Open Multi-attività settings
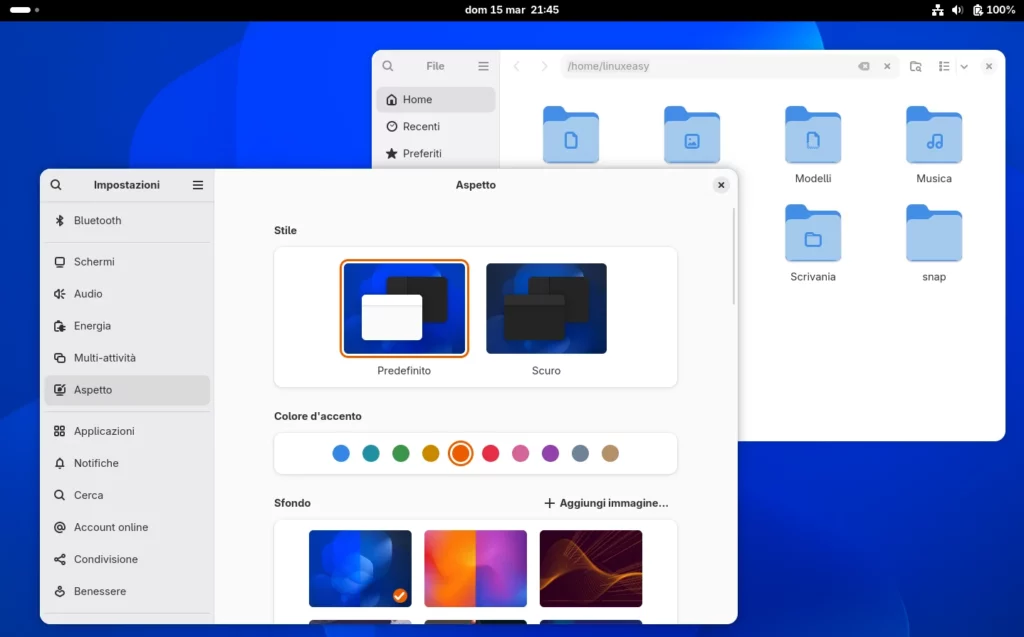The image size is (1024, 637). (x=105, y=357)
